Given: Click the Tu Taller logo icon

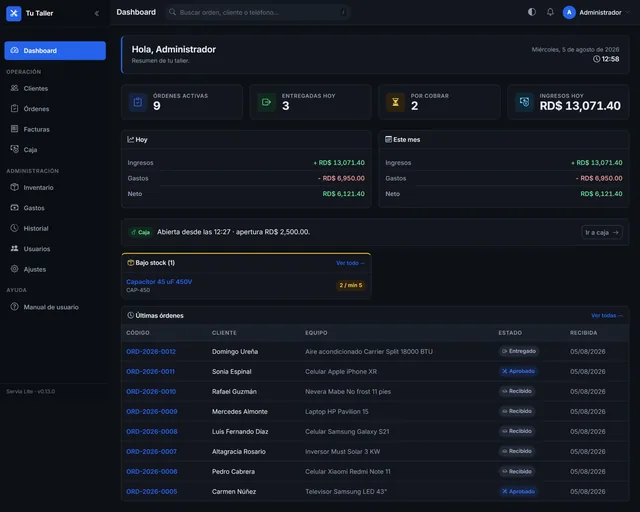Looking at the screenshot, I should coord(13,13).
